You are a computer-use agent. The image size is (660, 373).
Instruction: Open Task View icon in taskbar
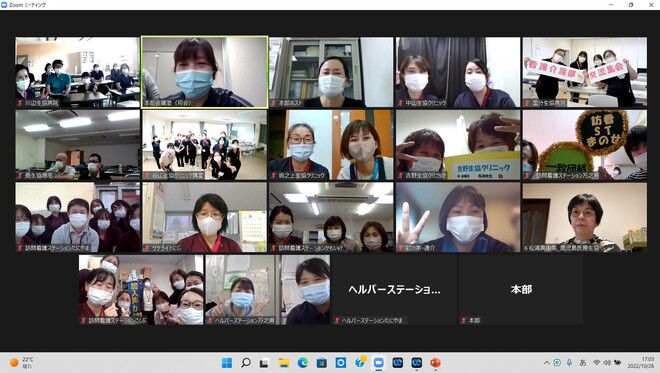(x=264, y=362)
